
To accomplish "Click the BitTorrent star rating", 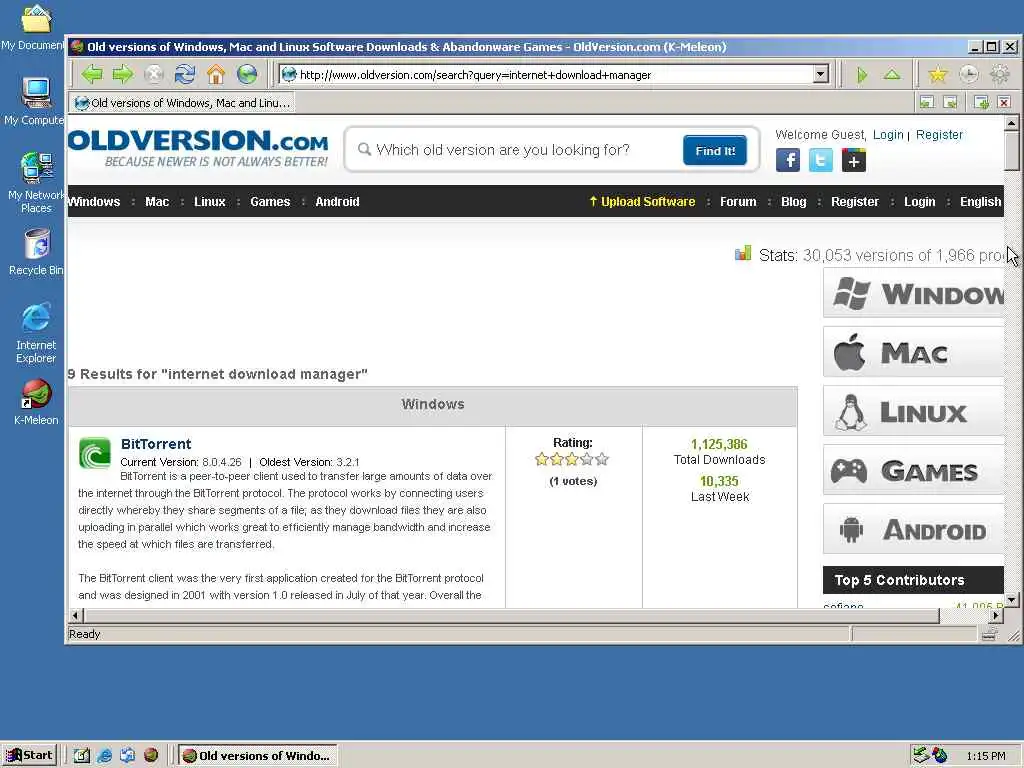I will pyautogui.click(x=572, y=459).
